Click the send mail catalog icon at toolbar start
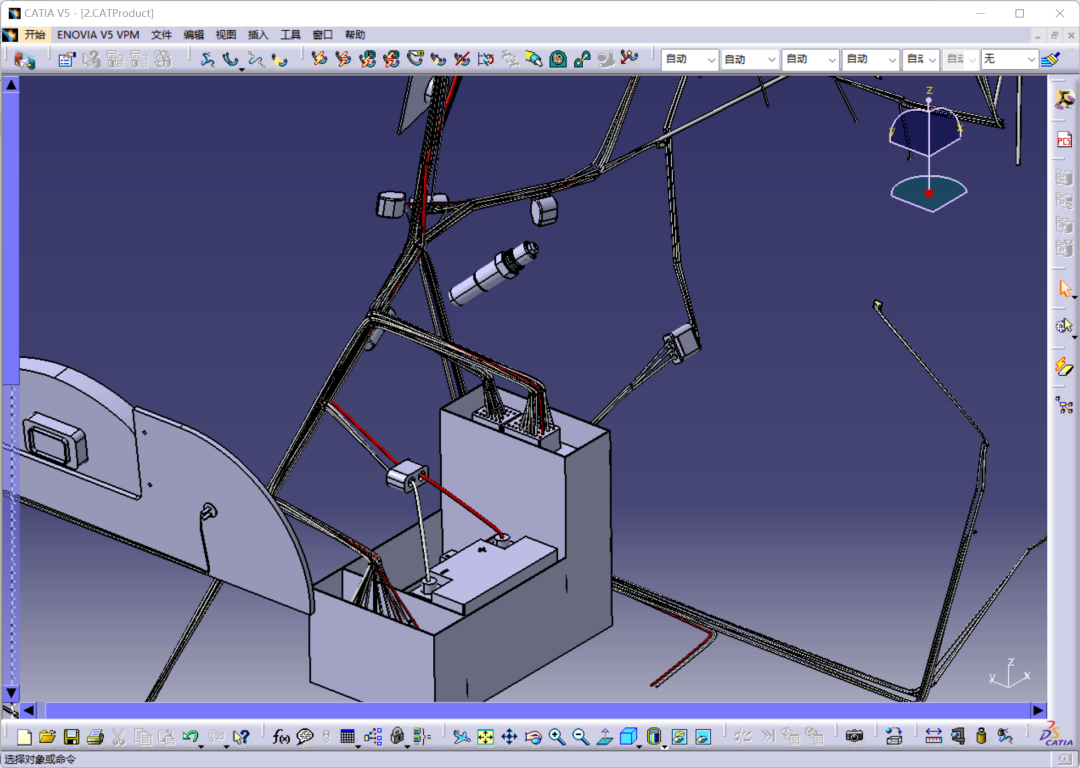 [24, 60]
